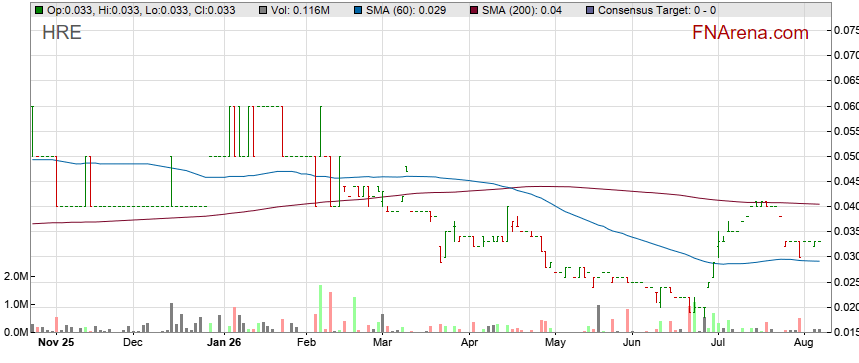Click the 'Jan 26' date axis label

tap(225, 343)
